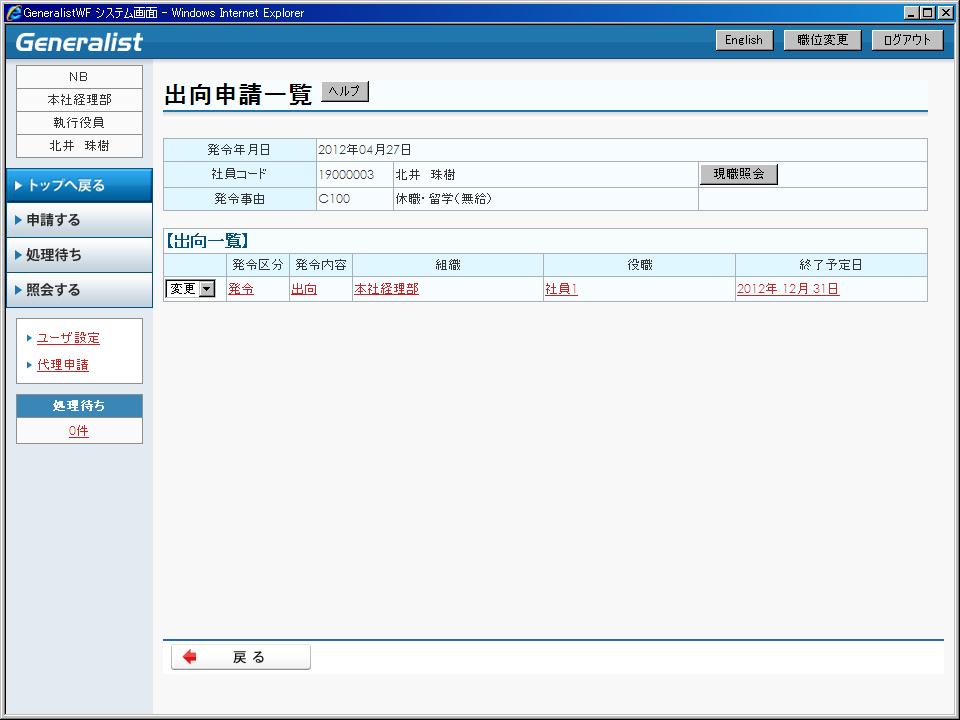This screenshot has width=960, height=720.
Task: Select トップへ戻る in the side menu
Action: [x=79, y=185]
